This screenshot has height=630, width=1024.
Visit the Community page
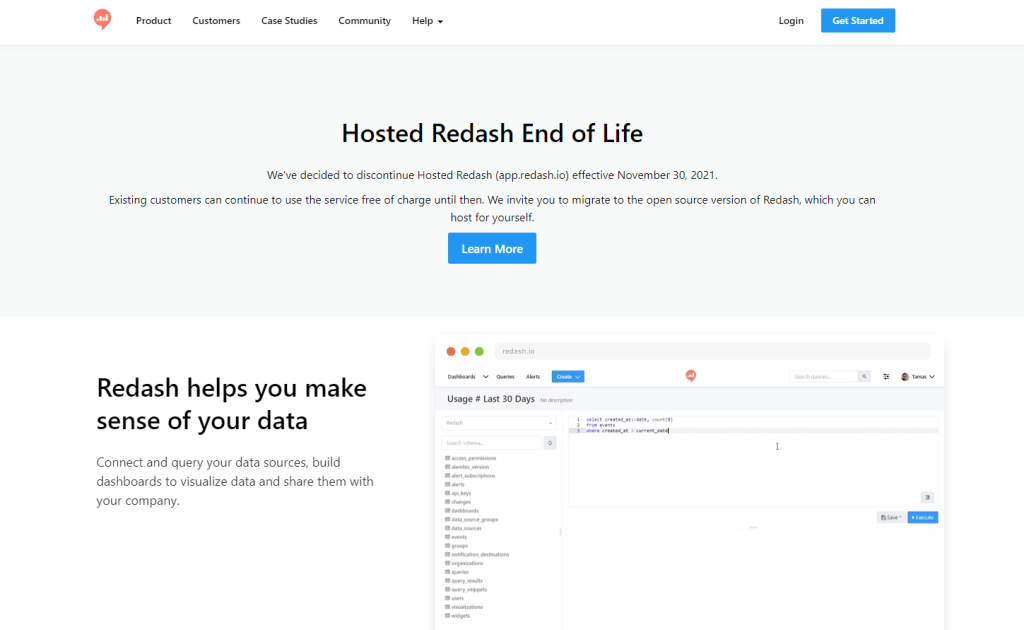(364, 21)
